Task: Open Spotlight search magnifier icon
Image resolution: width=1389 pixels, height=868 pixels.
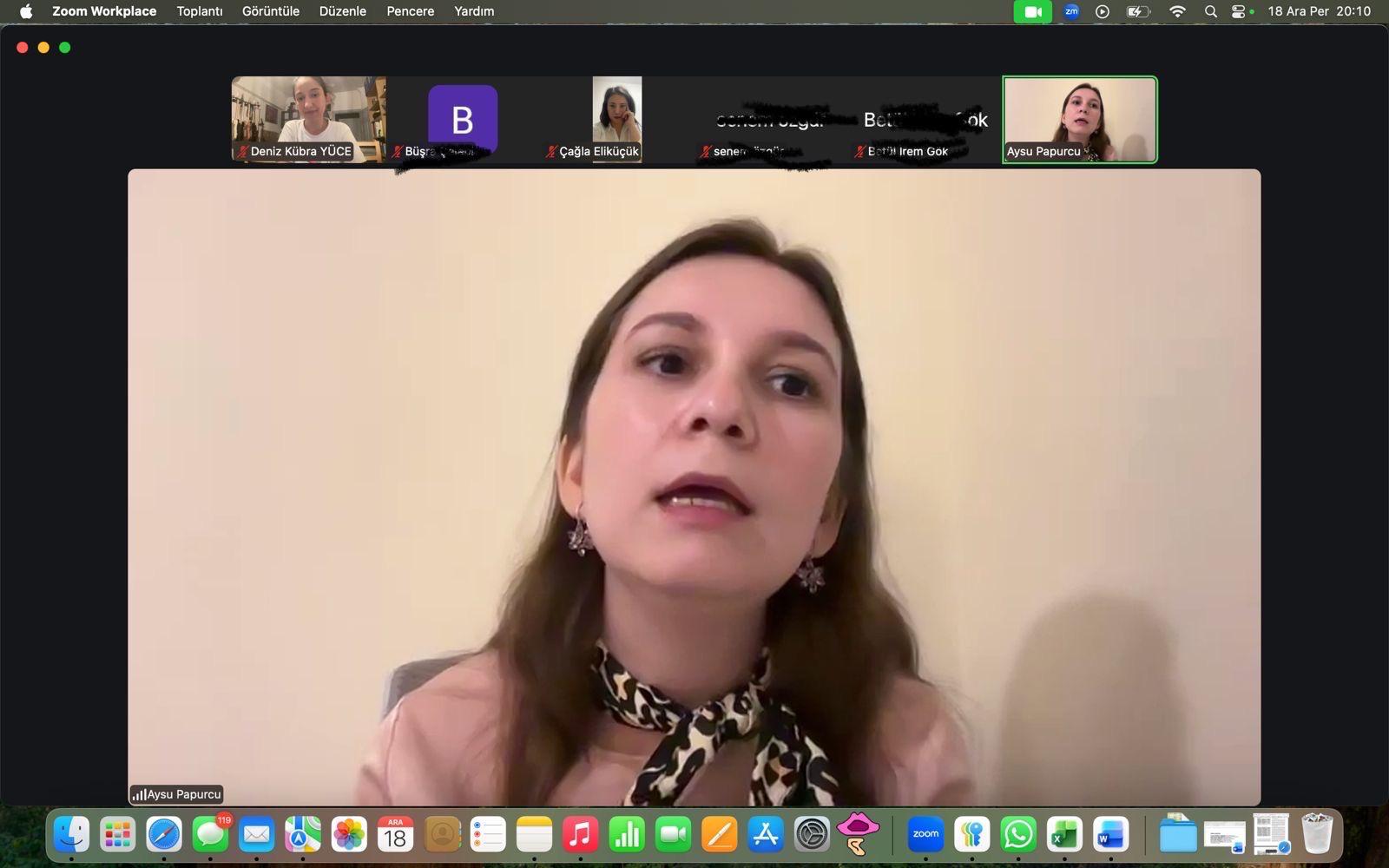Action: click(1210, 11)
